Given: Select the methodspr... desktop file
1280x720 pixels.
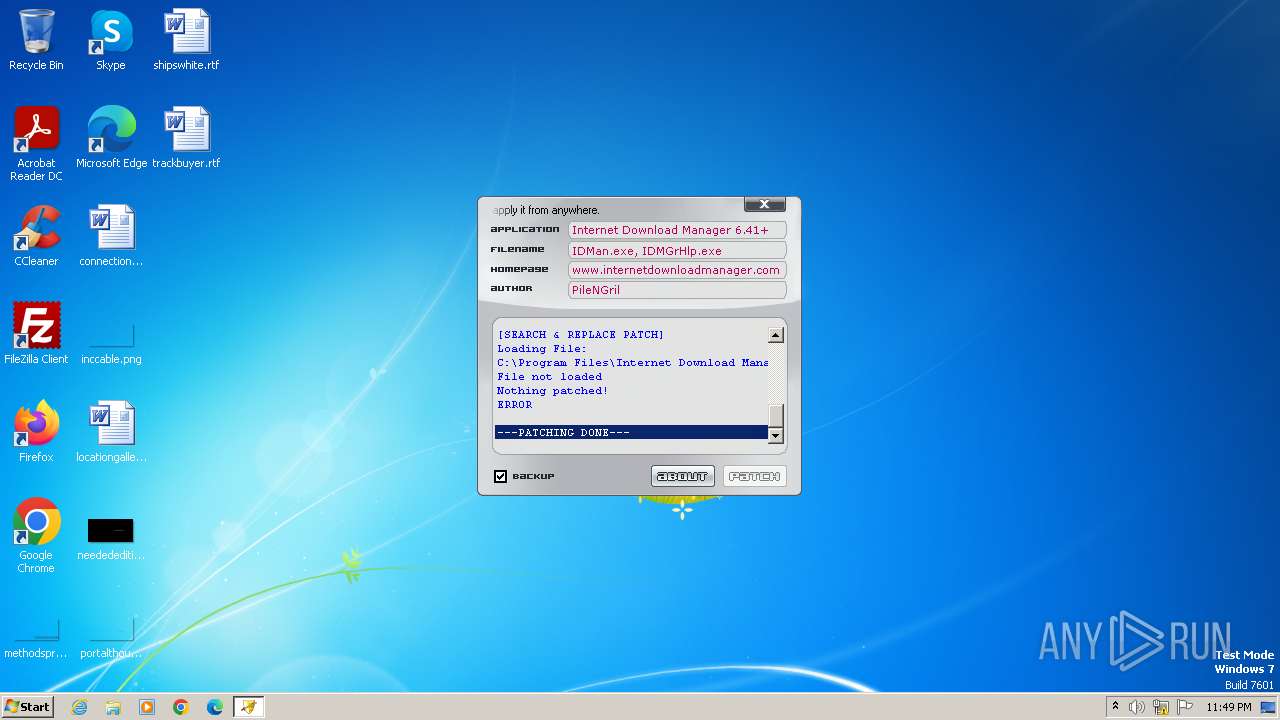Looking at the screenshot, I should click(x=36, y=640).
